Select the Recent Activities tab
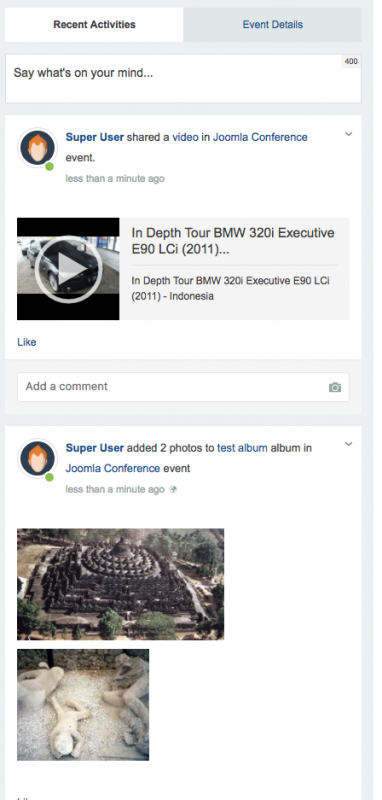 [94, 24]
